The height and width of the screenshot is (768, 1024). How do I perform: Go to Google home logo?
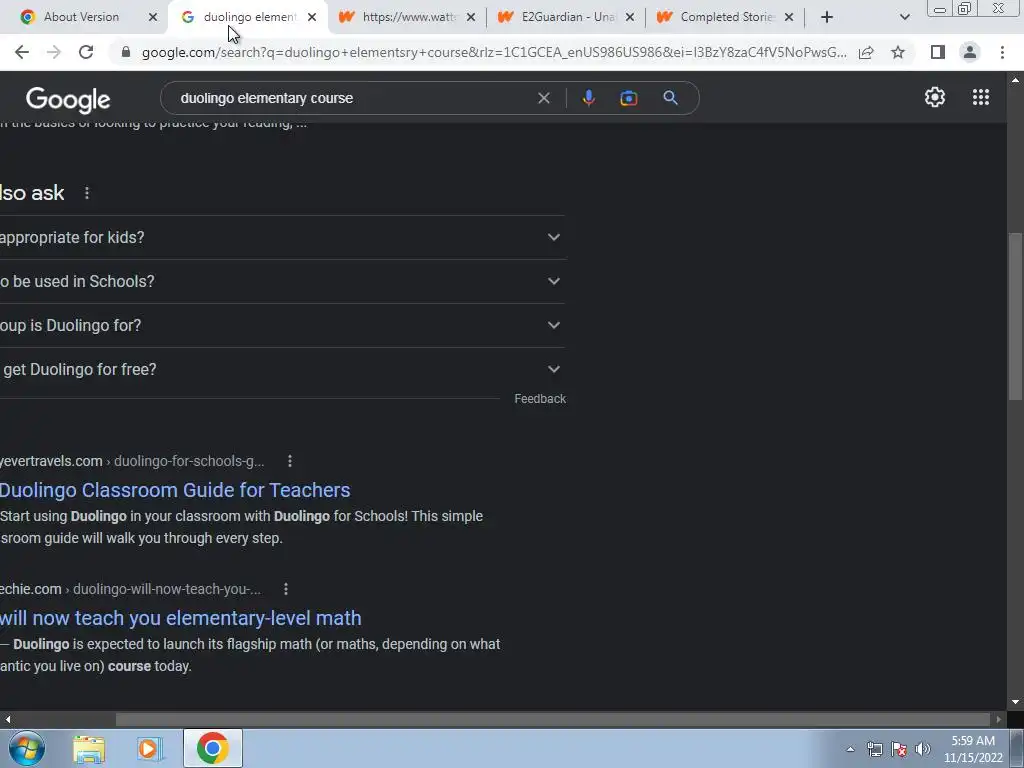pyautogui.click(x=68, y=100)
